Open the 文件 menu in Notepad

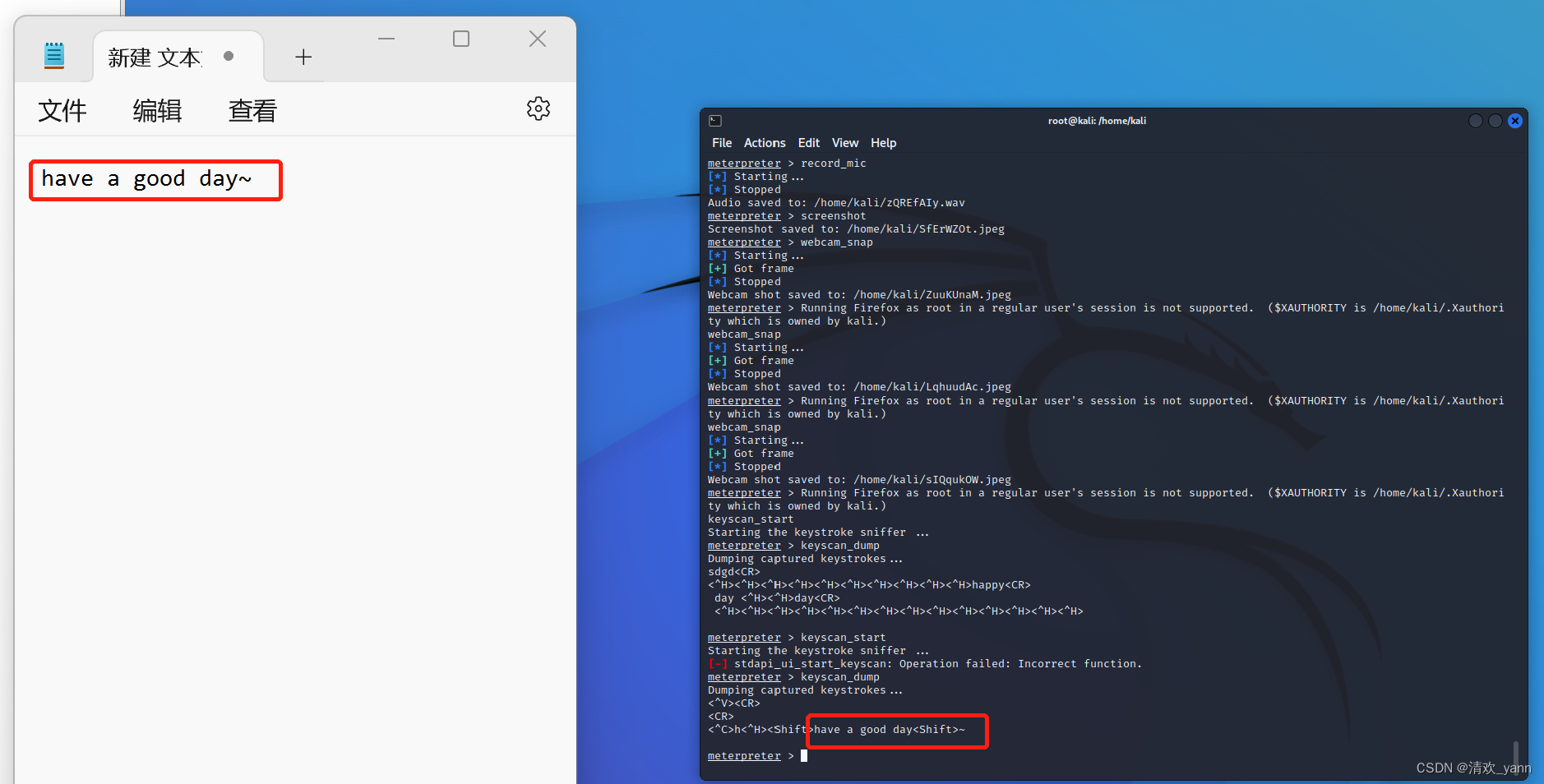pos(62,111)
